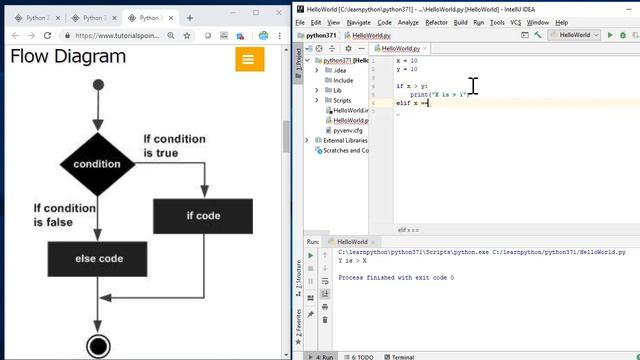Click the scroll from source target icon

319,49
